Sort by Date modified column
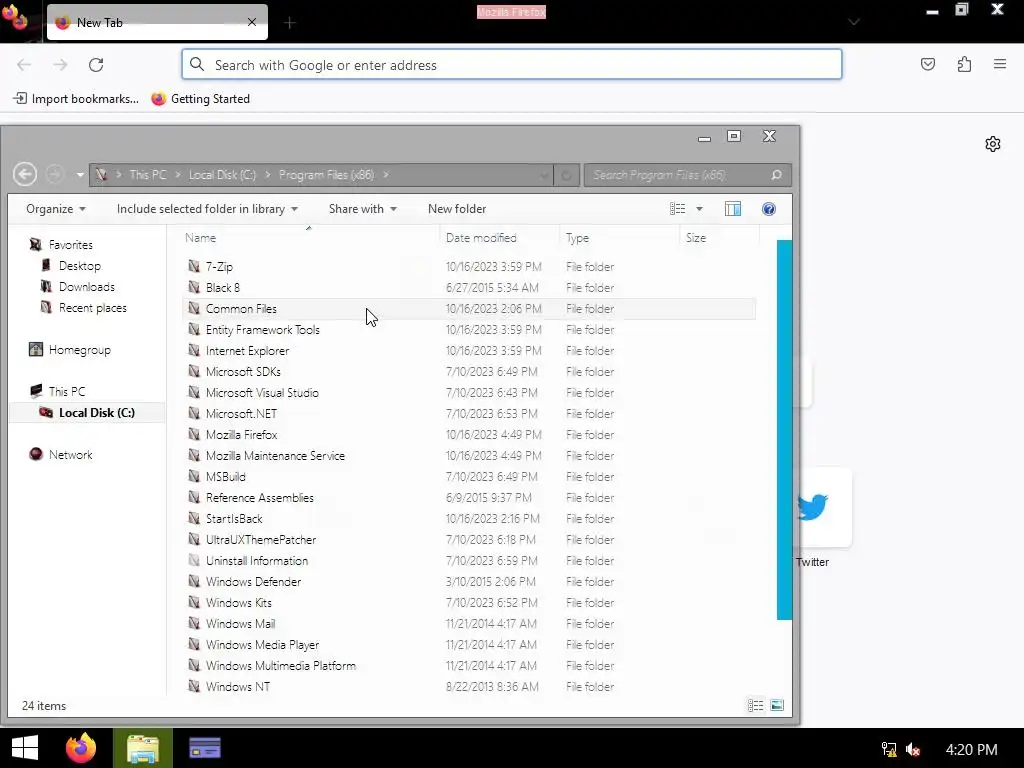Screen dimensions: 1024x768 pyautogui.click(x=500, y=238)
